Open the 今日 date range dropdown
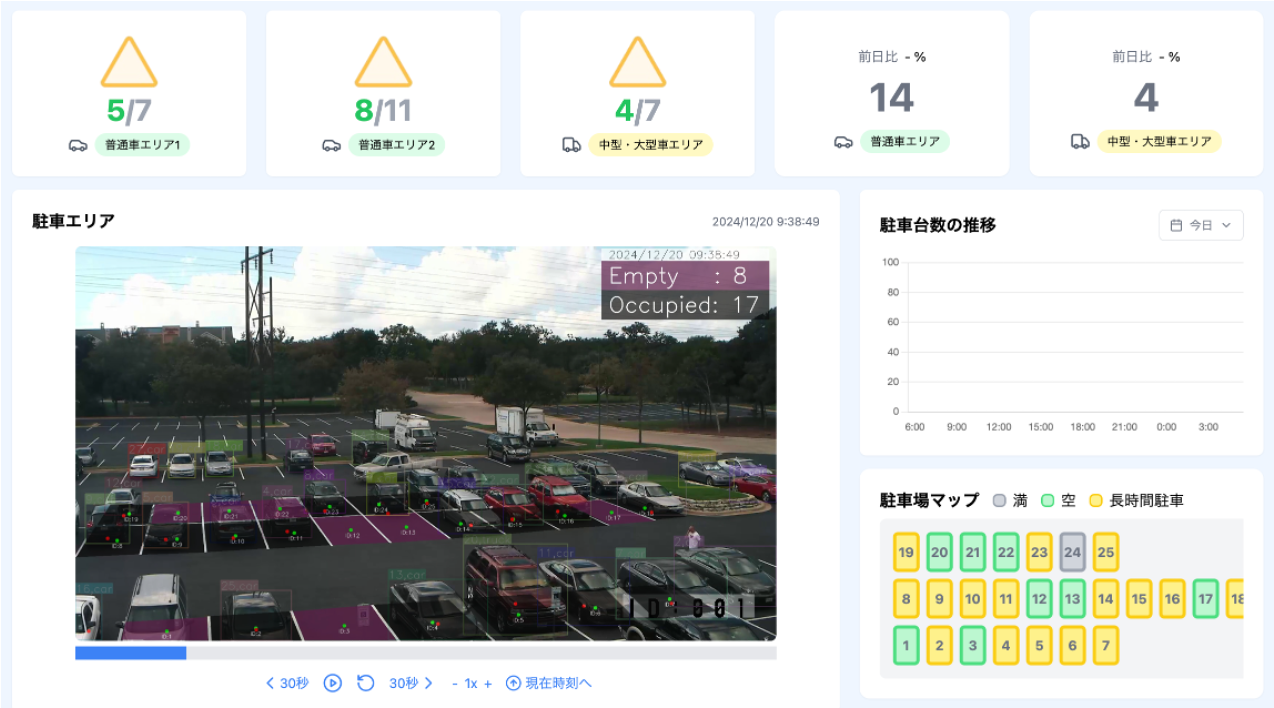 pos(1201,226)
